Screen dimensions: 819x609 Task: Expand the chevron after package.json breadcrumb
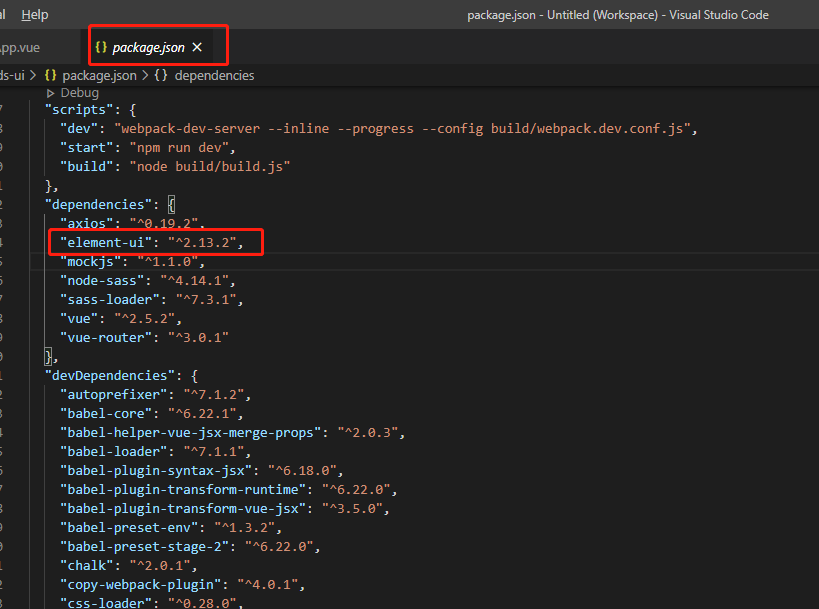pyautogui.click(x=145, y=75)
